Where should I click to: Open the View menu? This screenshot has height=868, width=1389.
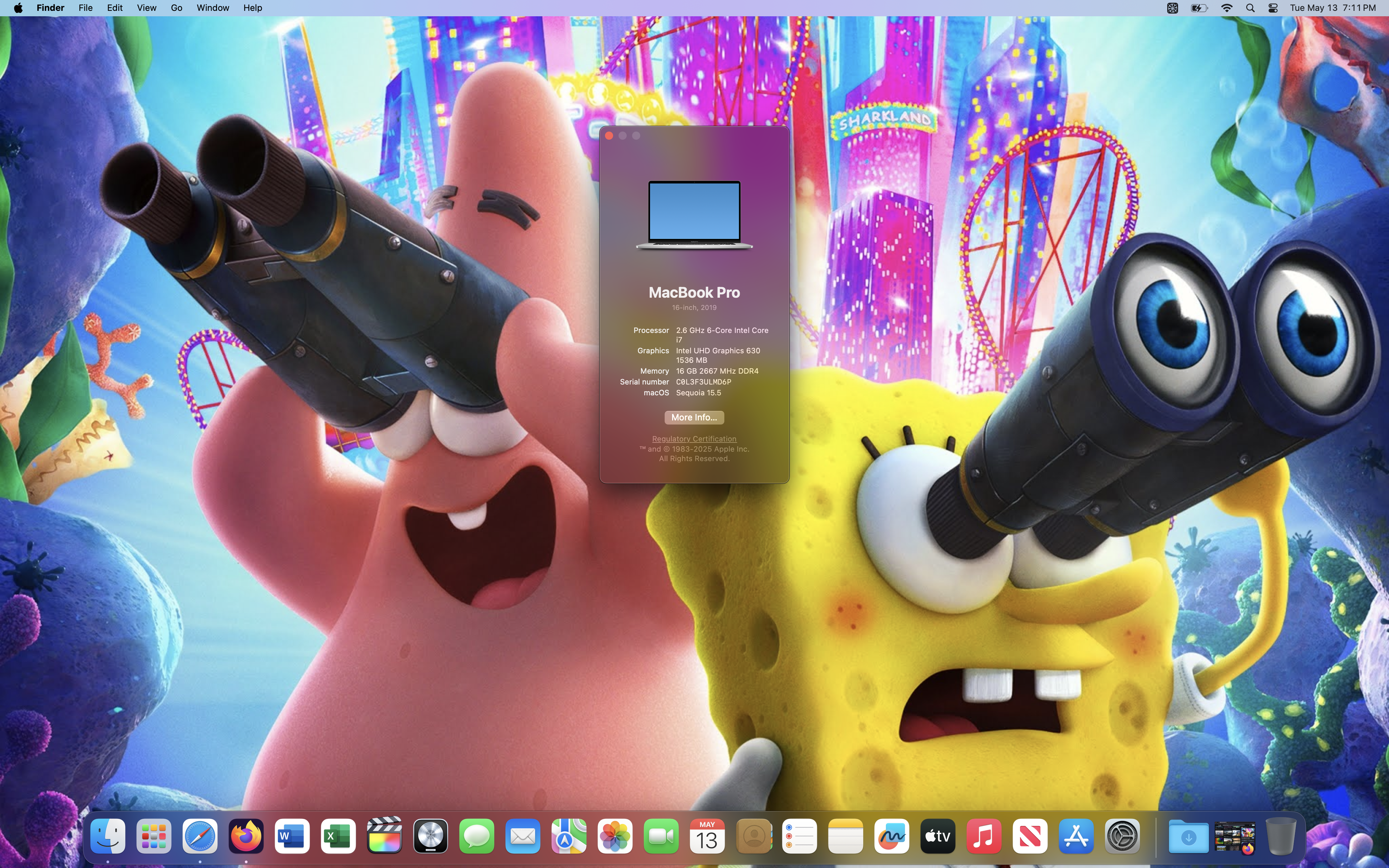[146, 8]
